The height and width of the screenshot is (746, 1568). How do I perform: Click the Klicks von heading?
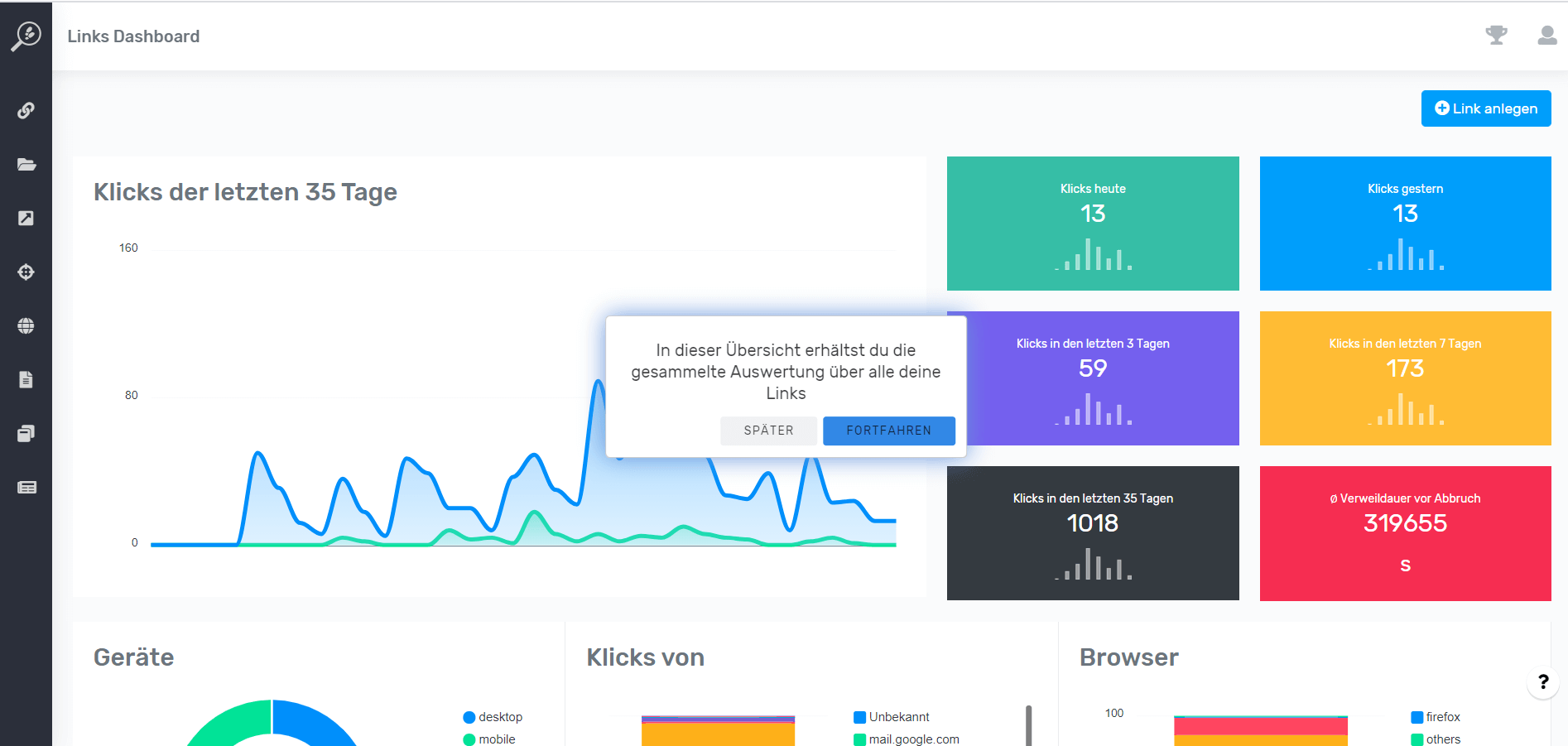pos(645,657)
